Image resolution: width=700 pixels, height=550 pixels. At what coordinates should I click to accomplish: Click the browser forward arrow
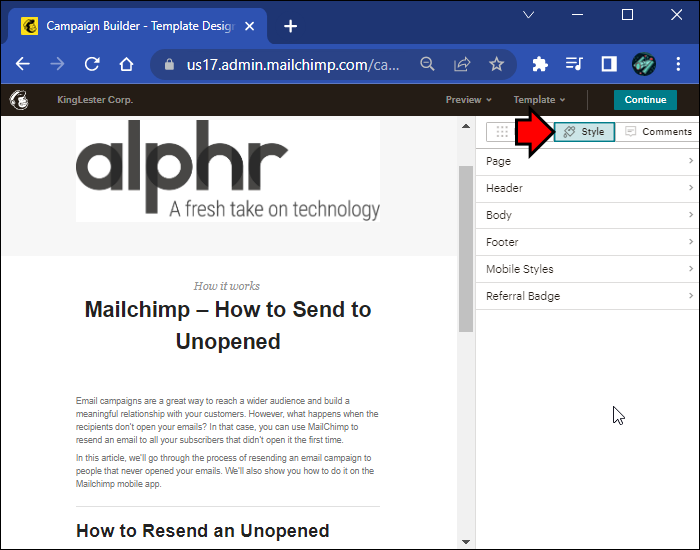[57, 64]
